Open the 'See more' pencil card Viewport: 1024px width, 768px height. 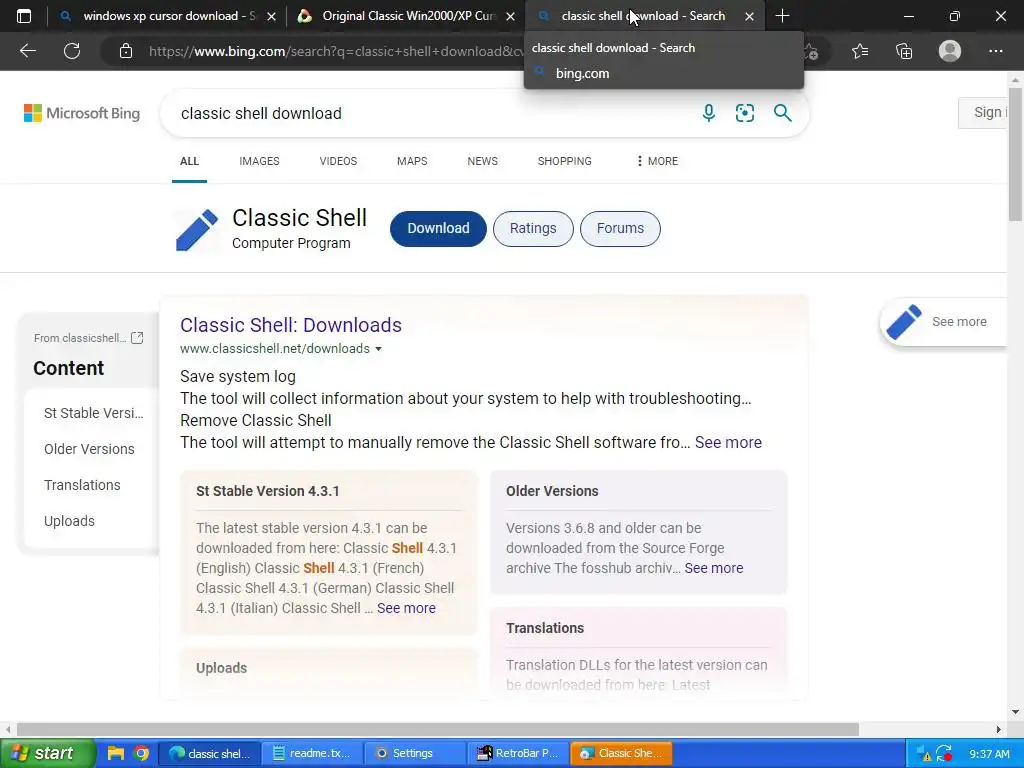click(944, 321)
